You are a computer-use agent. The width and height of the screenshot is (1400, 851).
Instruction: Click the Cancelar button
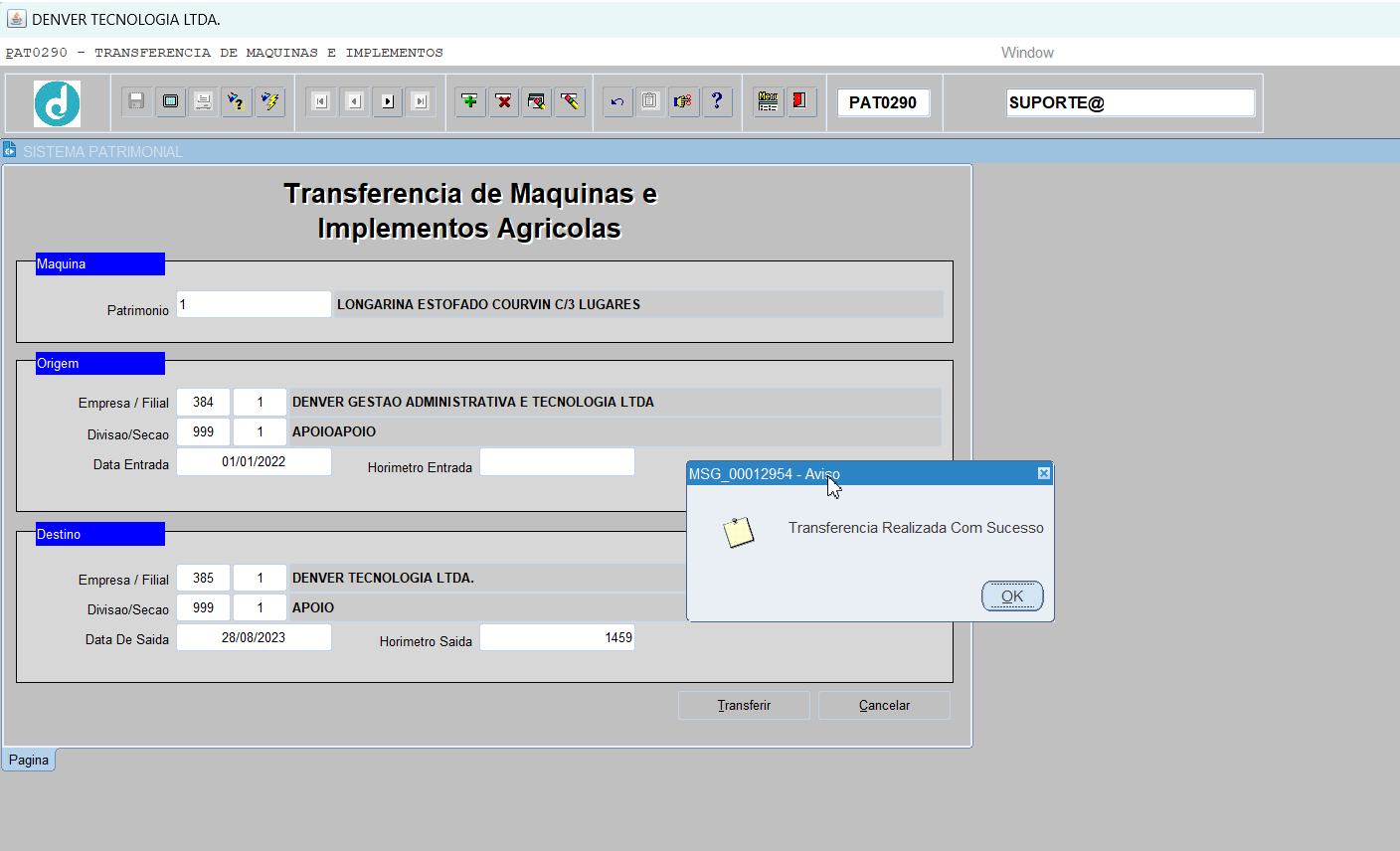coord(884,705)
